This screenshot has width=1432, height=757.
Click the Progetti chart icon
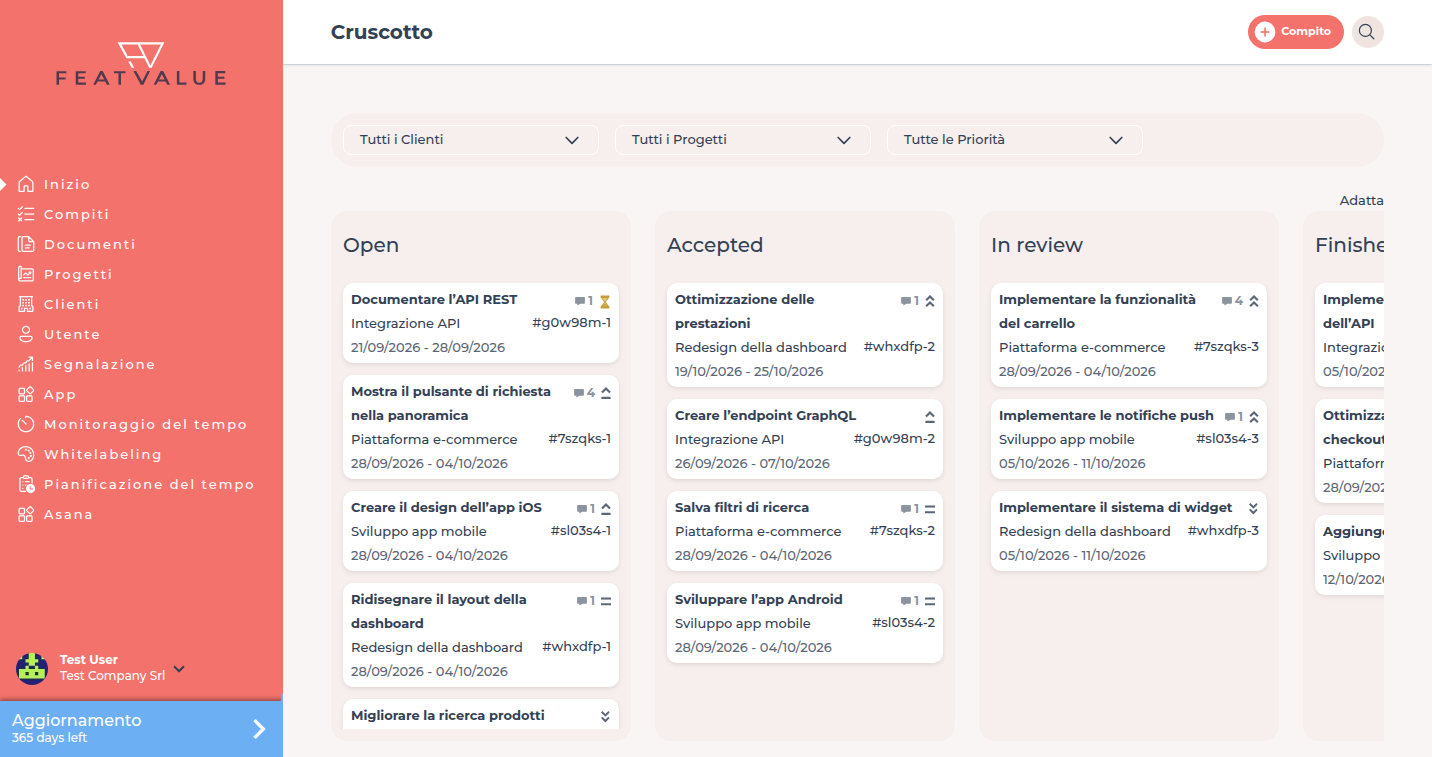coord(26,274)
